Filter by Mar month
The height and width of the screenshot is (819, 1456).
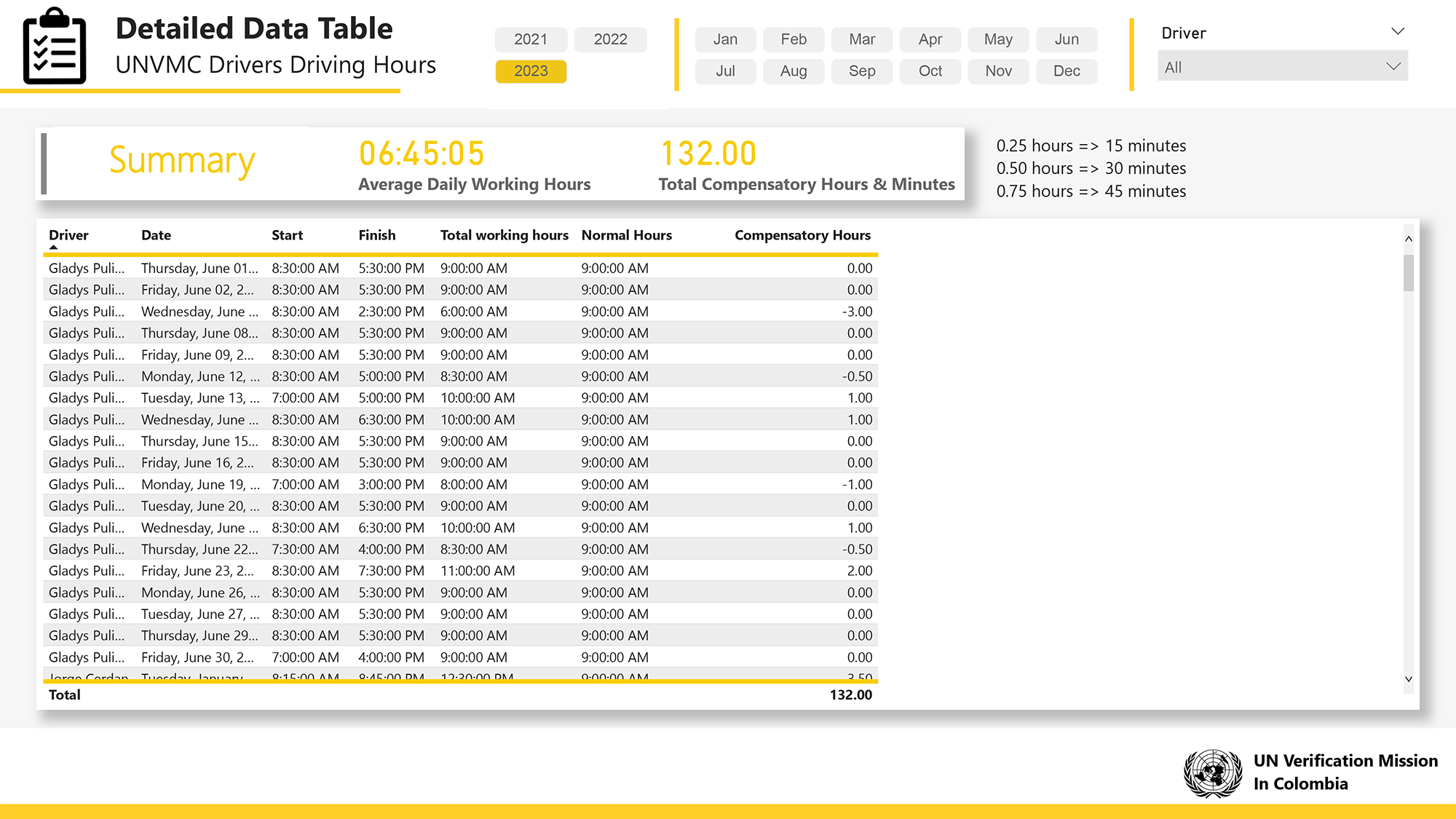[x=862, y=39]
